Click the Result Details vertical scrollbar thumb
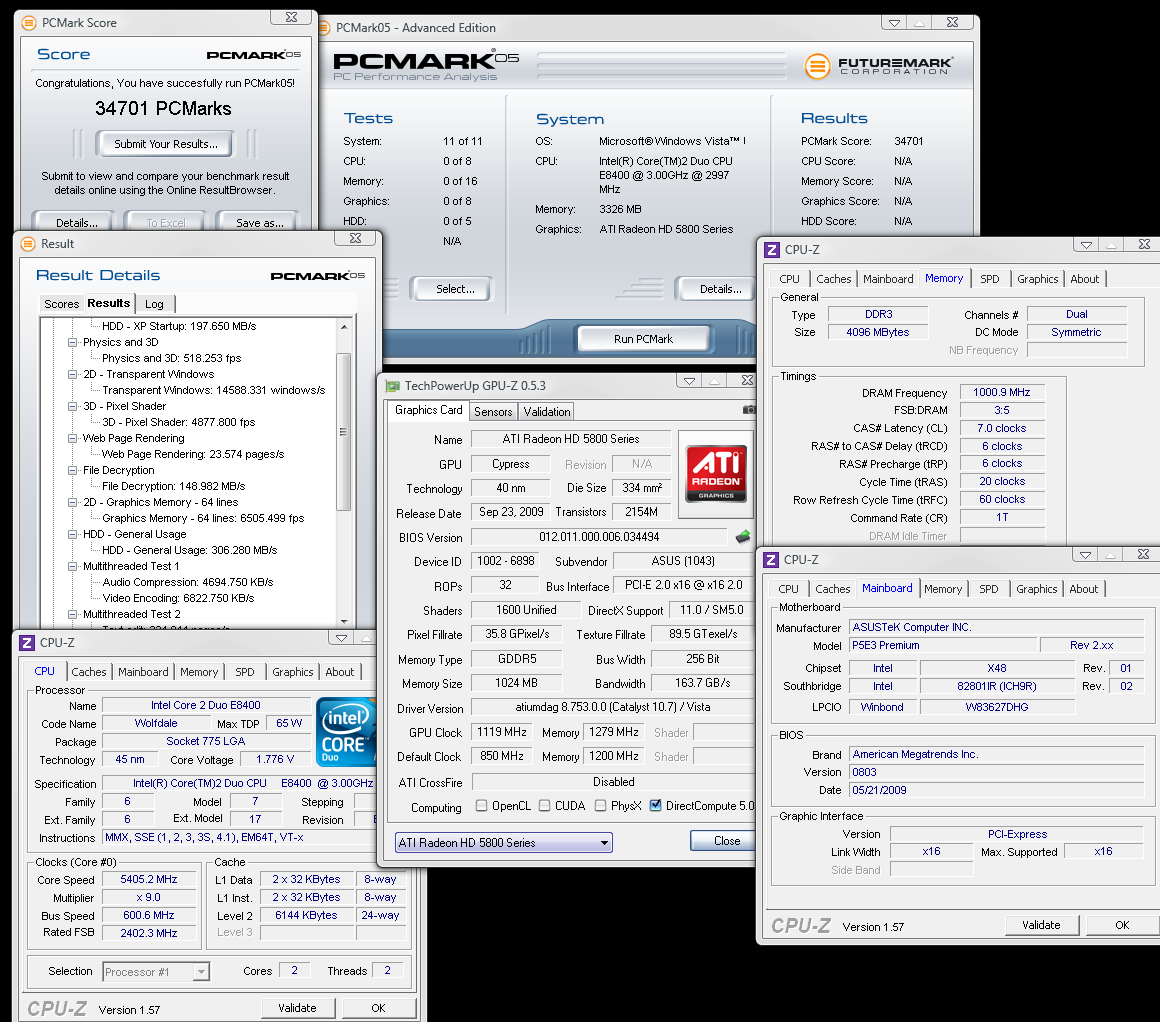 coord(343,432)
